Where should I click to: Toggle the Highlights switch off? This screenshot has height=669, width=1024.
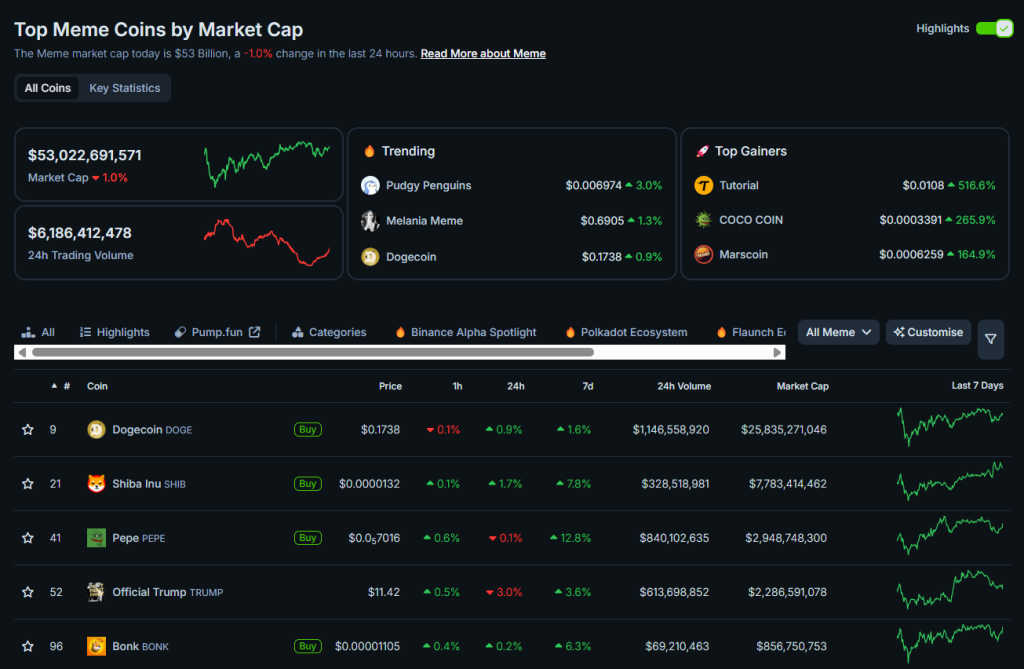(994, 29)
